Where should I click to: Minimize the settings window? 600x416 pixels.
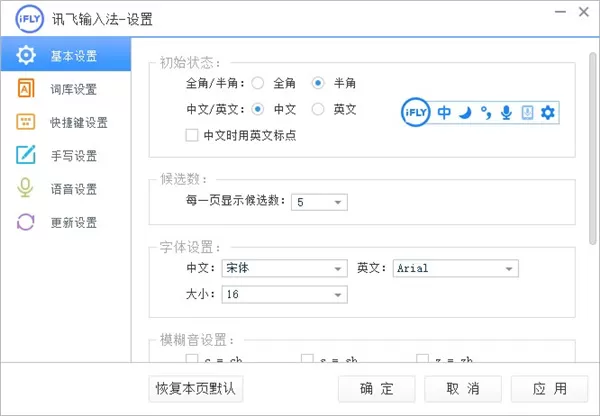pos(560,12)
